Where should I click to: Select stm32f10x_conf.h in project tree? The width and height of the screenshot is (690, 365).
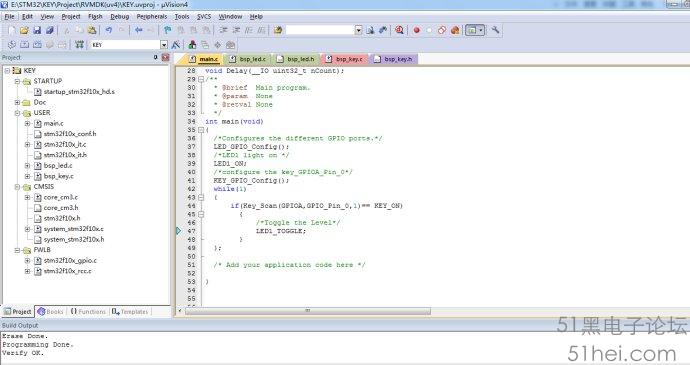click(70, 134)
